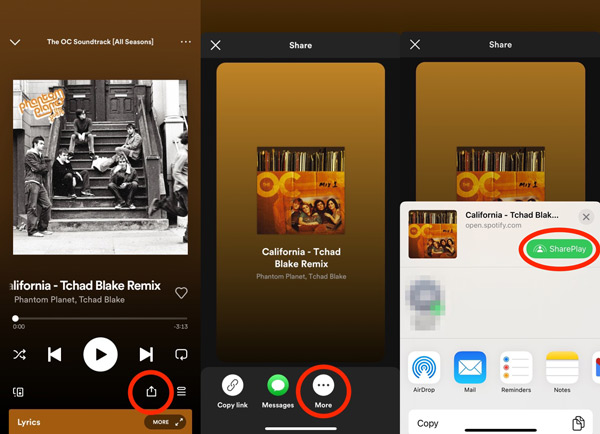Tap the song thumbnail in iOS share sheet
This screenshot has width=600, height=434.
click(x=433, y=234)
